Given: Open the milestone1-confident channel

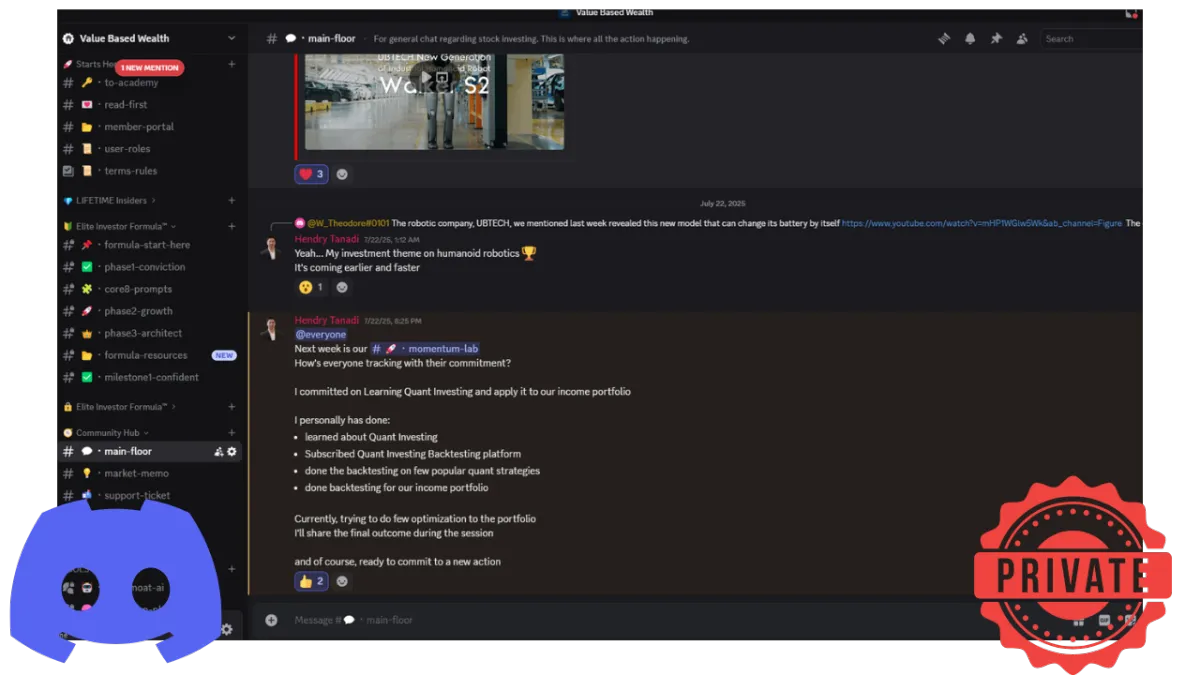Looking at the screenshot, I should 150,377.
